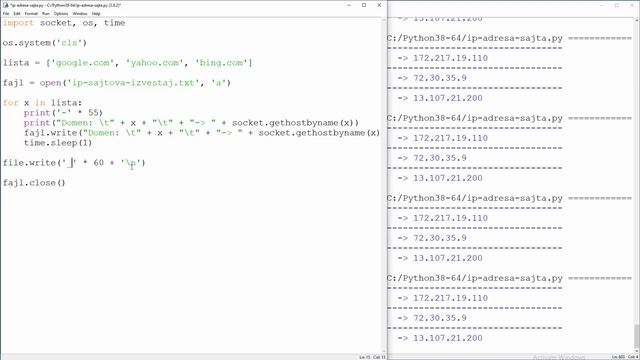Open the Window menu
Viewport: 640px width, 360px height.
click(x=80, y=13)
